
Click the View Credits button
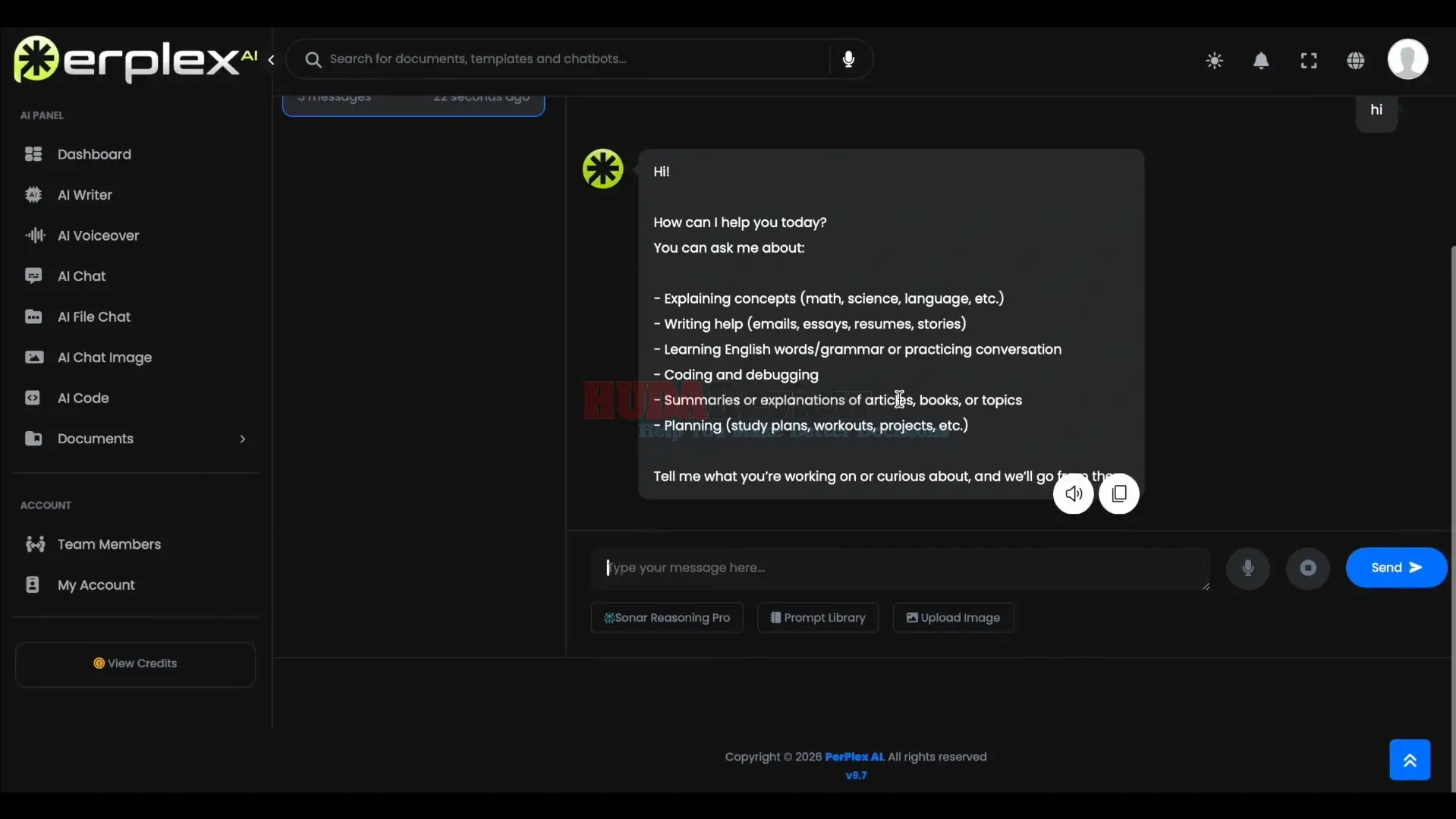click(135, 664)
